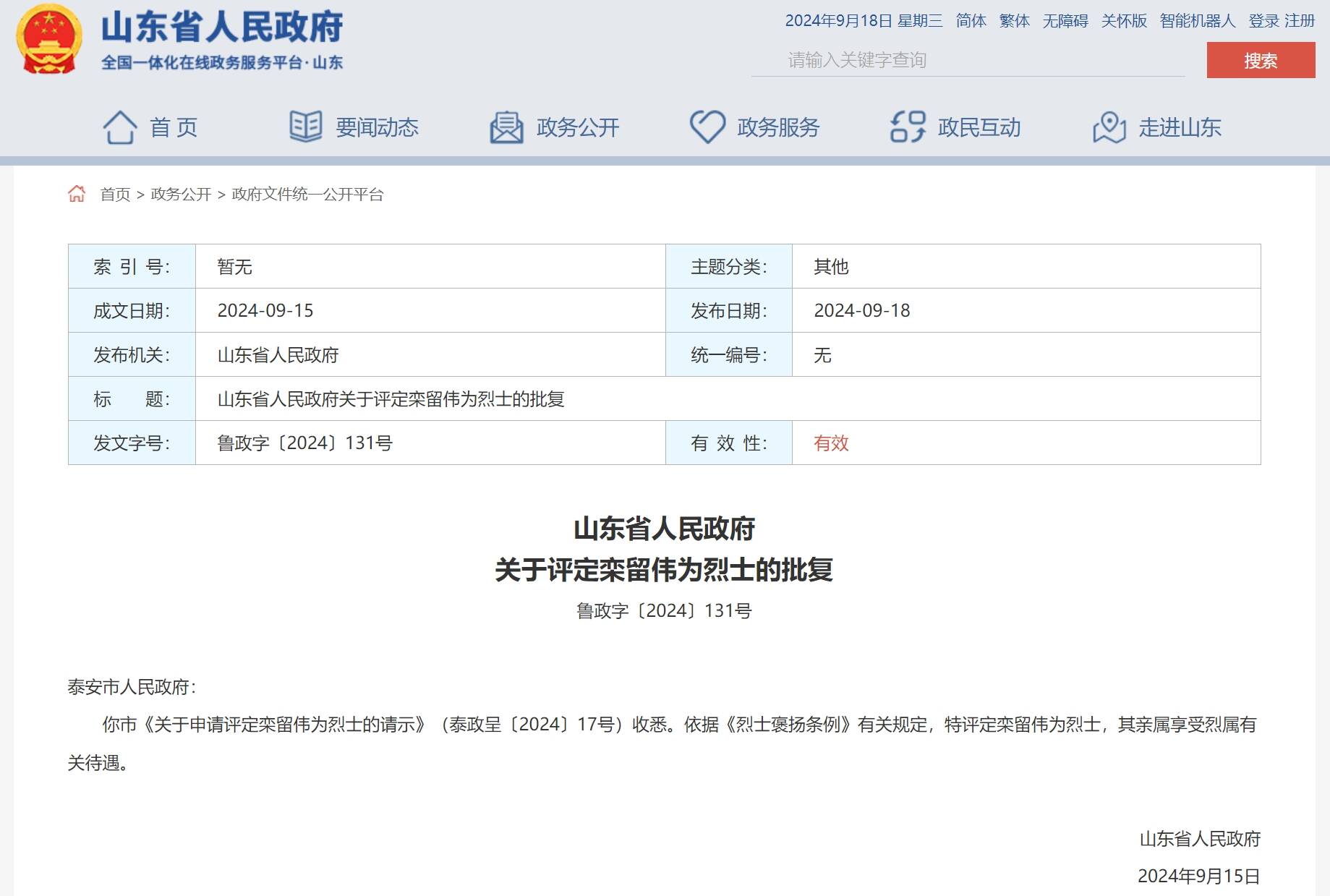Click 政府文件统一公开平台 breadcrumb link

click(x=307, y=194)
